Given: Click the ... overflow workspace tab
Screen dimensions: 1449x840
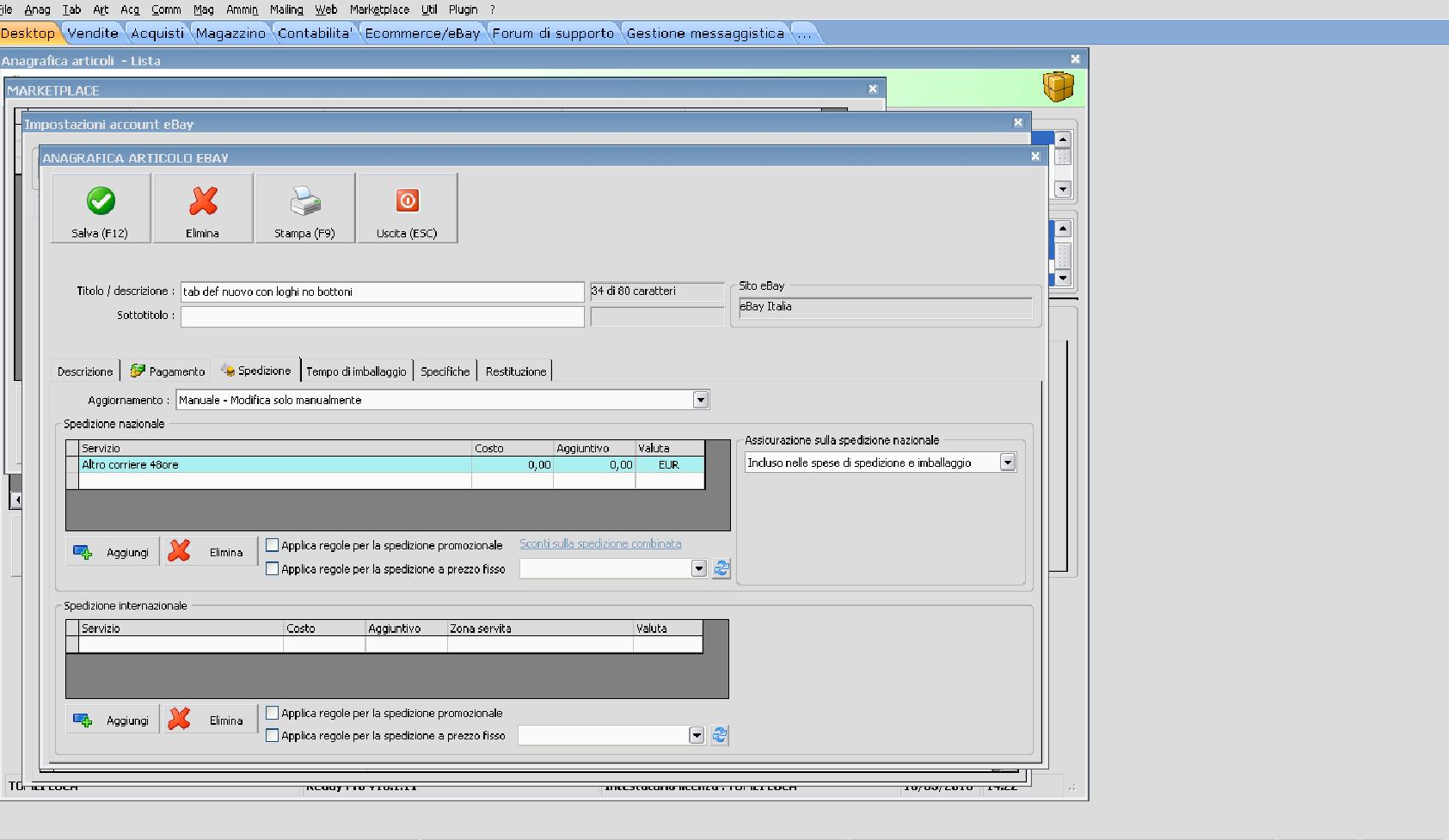Looking at the screenshot, I should [804, 34].
